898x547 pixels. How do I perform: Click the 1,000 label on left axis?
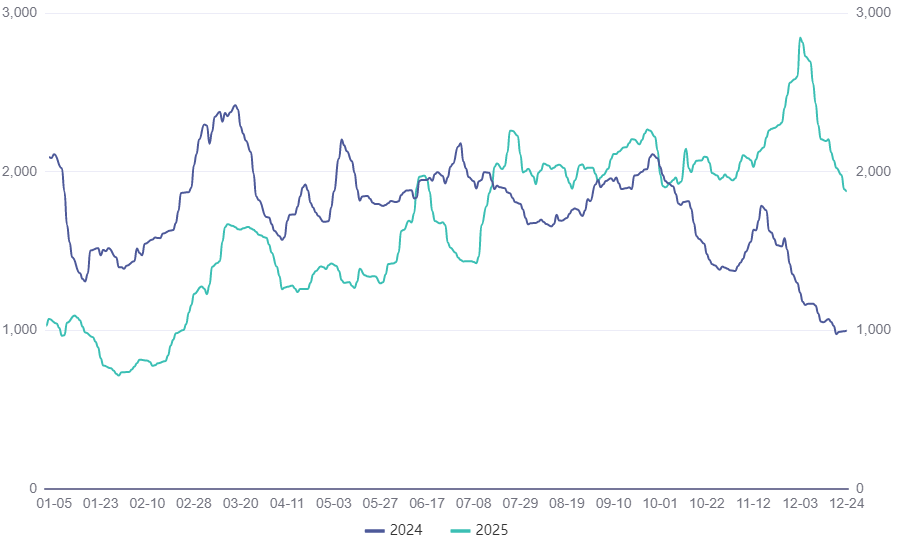pyautogui.click(x=20, y=330)
